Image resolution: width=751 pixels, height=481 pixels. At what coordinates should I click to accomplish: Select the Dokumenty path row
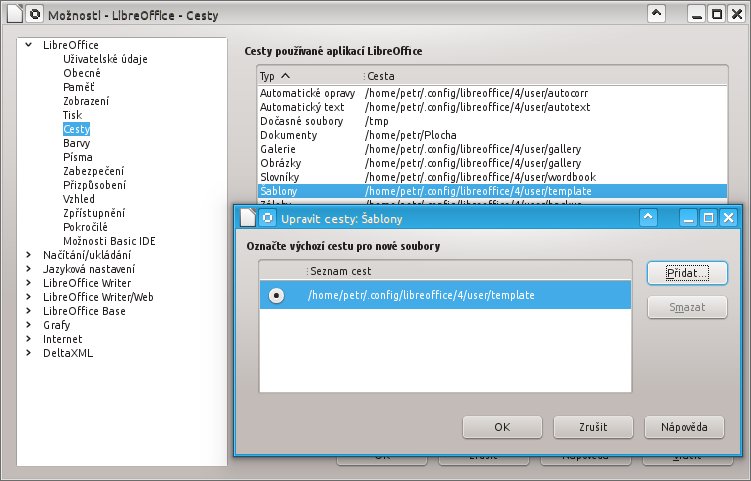click(492, 135)
